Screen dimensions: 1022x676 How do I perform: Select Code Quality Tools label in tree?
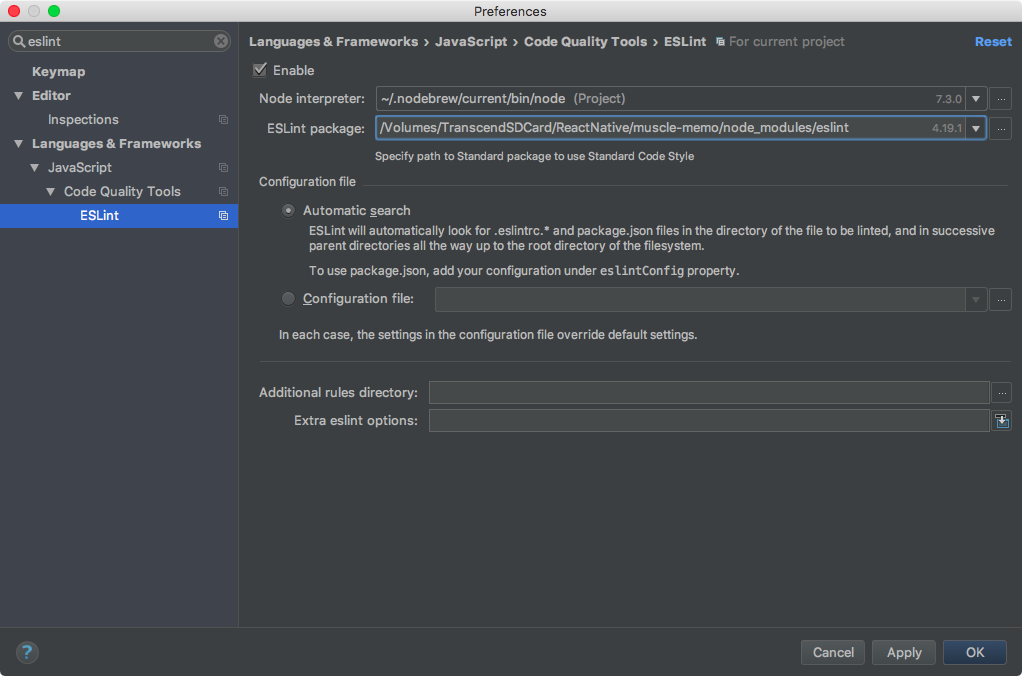[122, 192]
